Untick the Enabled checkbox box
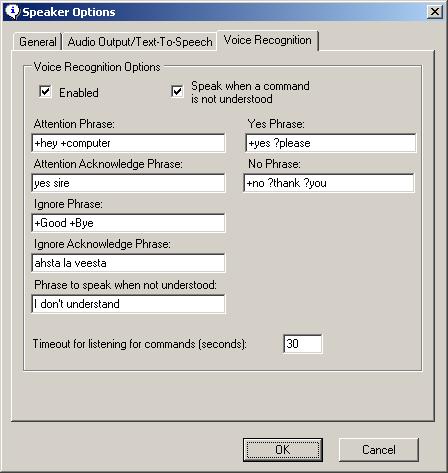Image resolution: width=448 pixels, height=473 pixels. 45,91
